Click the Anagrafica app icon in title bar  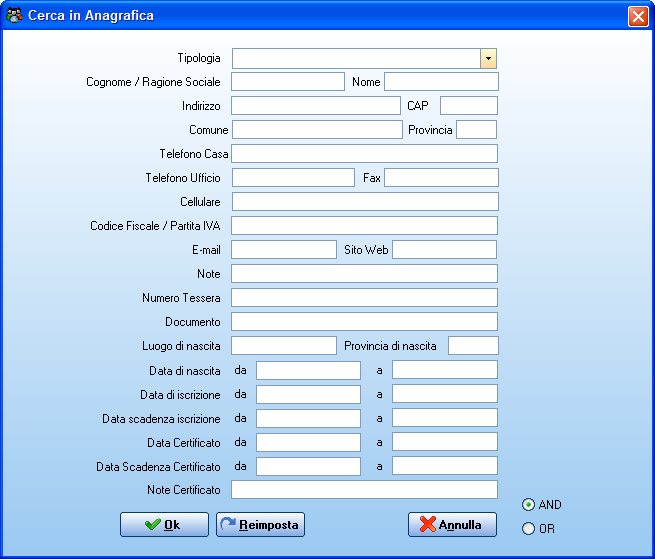pyautogui.click(x=14, y=15)
